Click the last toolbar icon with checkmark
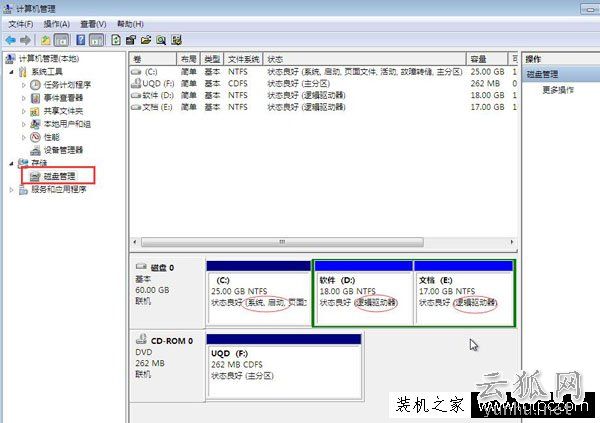 [176, 40]
